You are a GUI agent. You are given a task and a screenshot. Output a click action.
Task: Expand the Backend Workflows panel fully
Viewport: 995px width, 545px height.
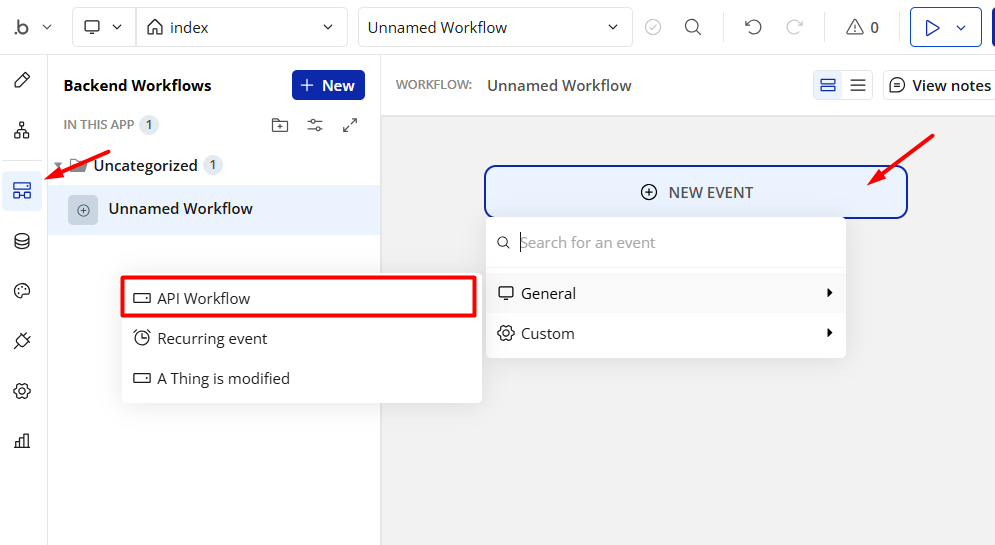[350, 125]
